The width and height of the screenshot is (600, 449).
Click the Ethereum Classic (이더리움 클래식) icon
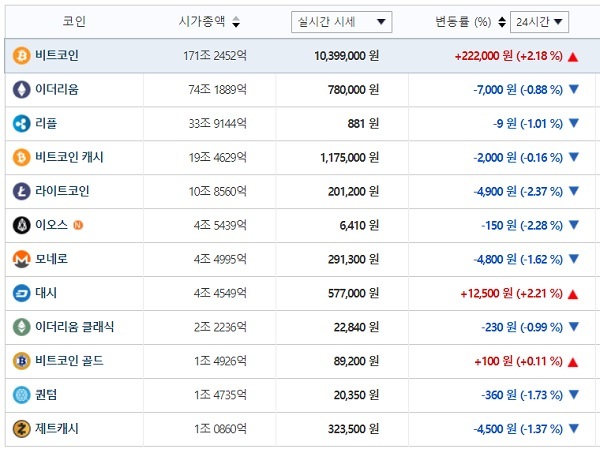(x=22, y=327)
